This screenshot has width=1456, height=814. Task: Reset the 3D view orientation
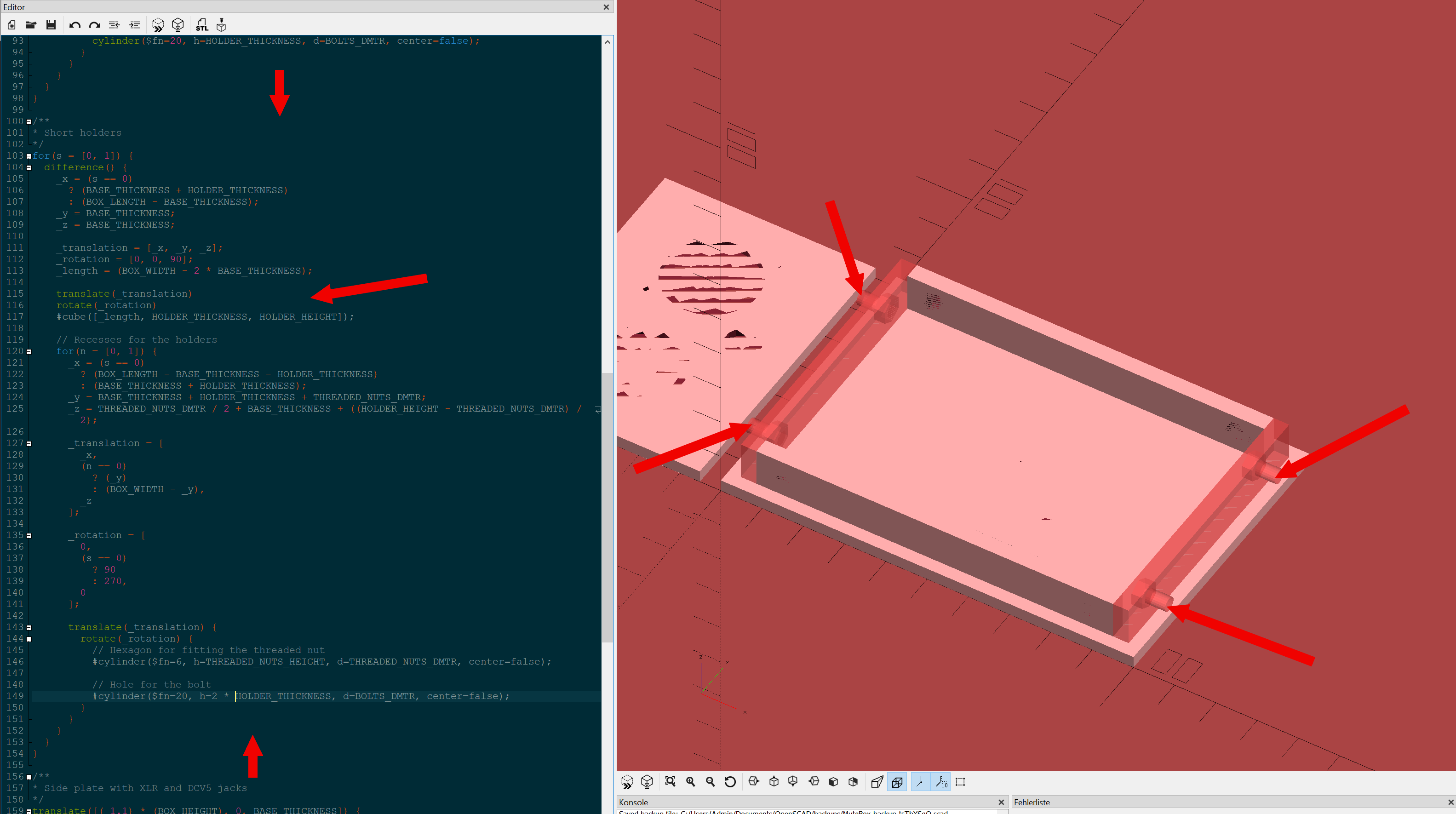(730, 782)
